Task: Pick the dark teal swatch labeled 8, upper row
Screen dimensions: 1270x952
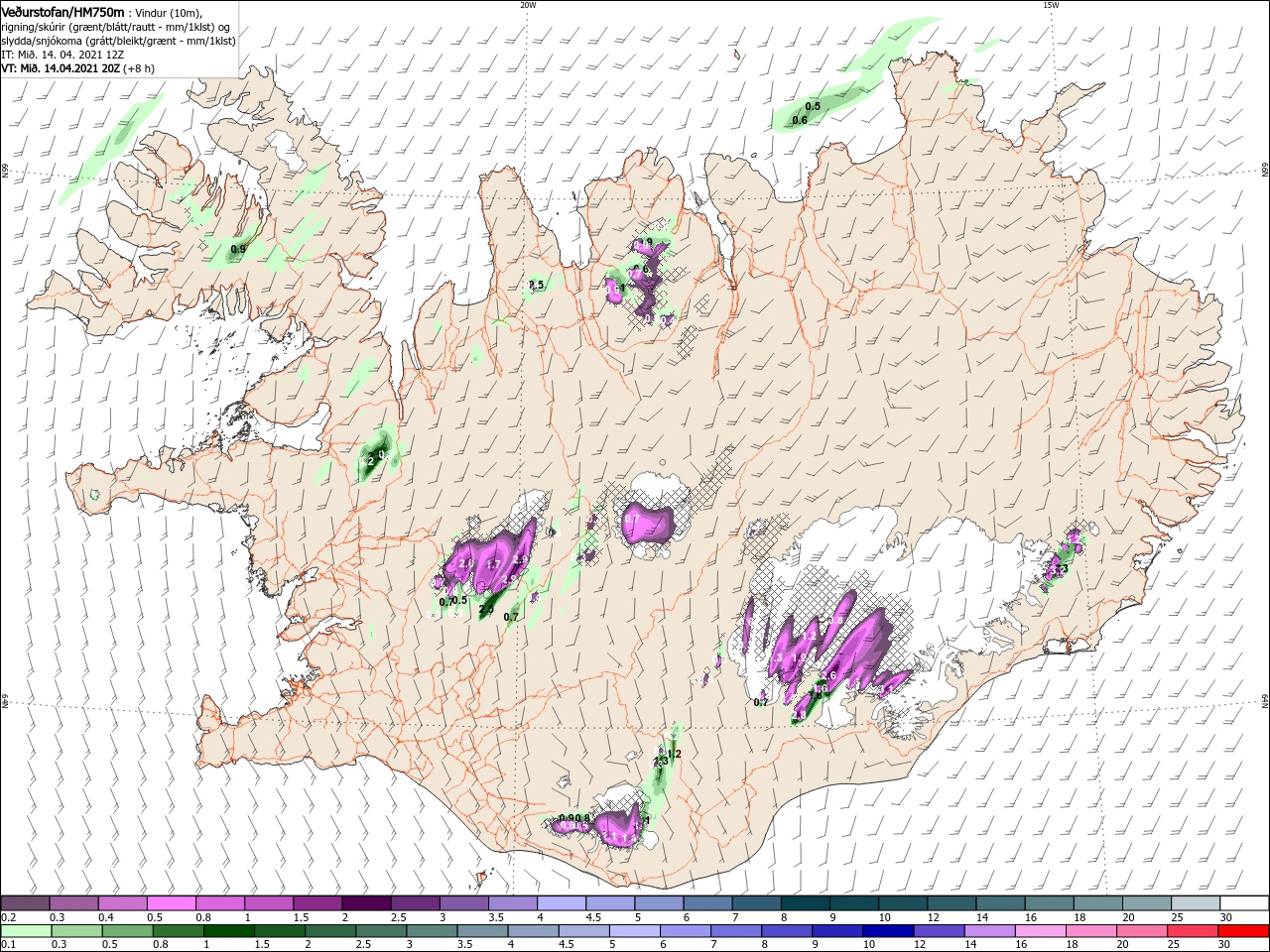Action: point(806,904)
